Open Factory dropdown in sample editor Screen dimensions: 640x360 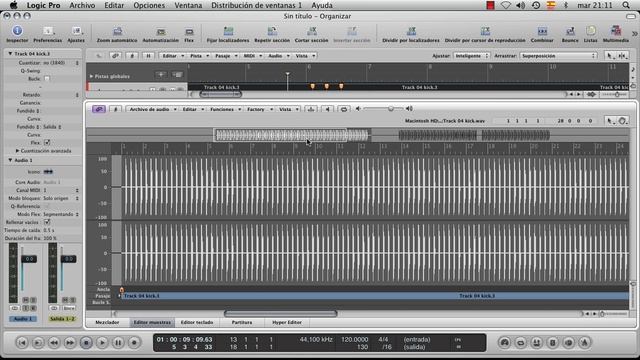(x=259, y=109)
